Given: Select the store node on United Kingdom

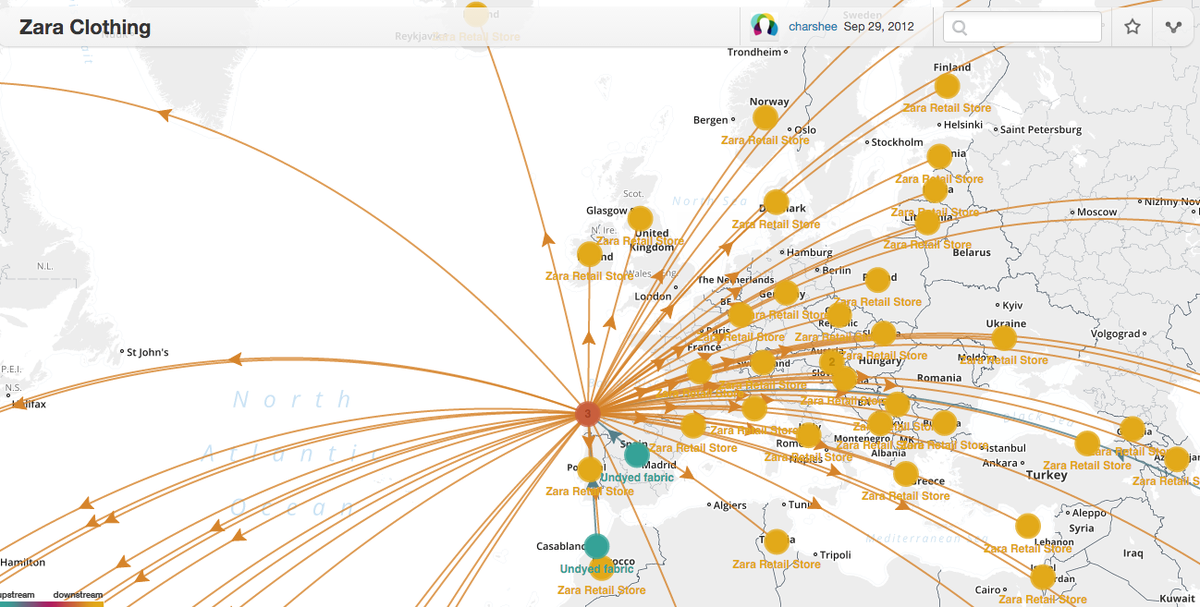Looking at the screenshot, I should 640,219.
